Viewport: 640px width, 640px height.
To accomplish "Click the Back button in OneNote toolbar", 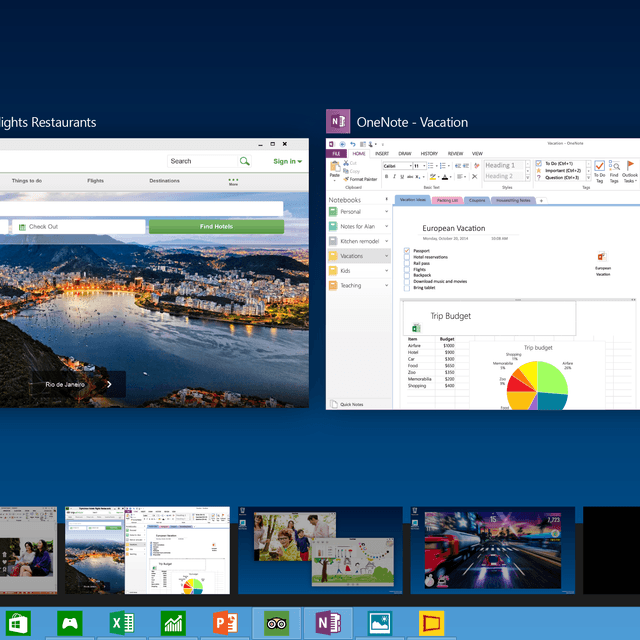I will pos(342,144).
